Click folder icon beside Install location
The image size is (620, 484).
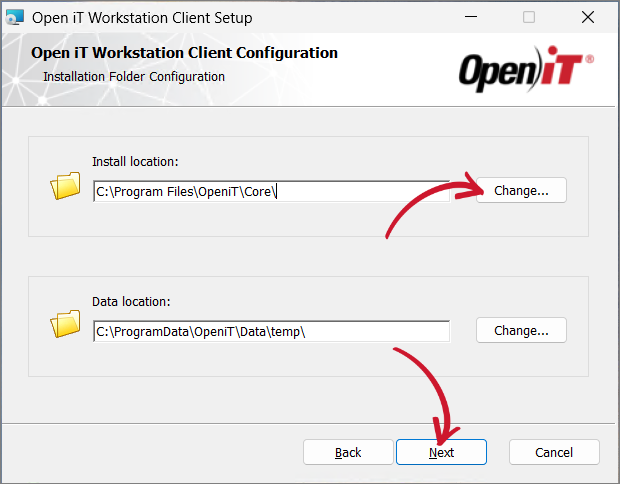pos(65,185)
